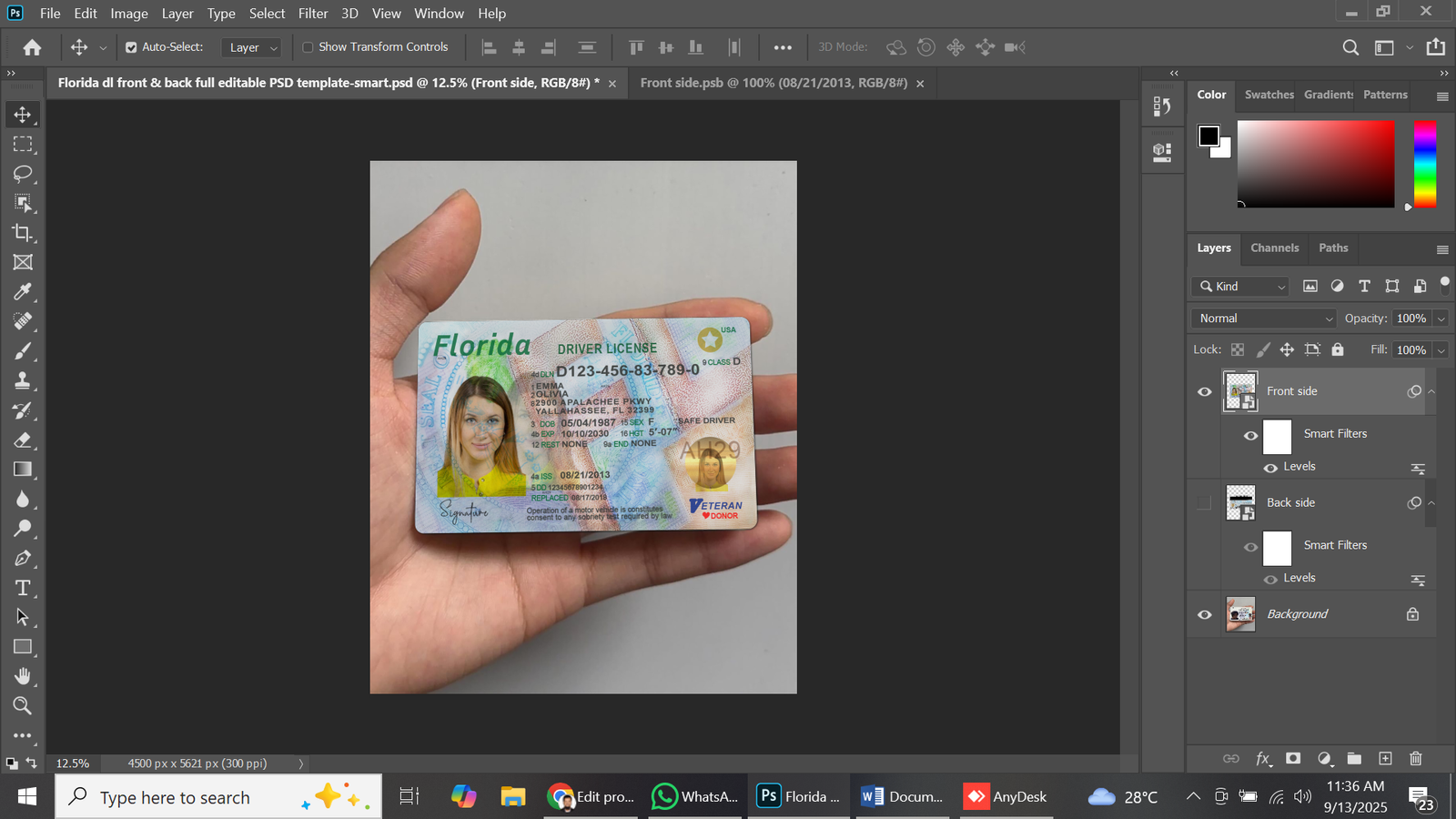Hide the Front side layer
The image size is (1456, 819).
click(1204, 391)
